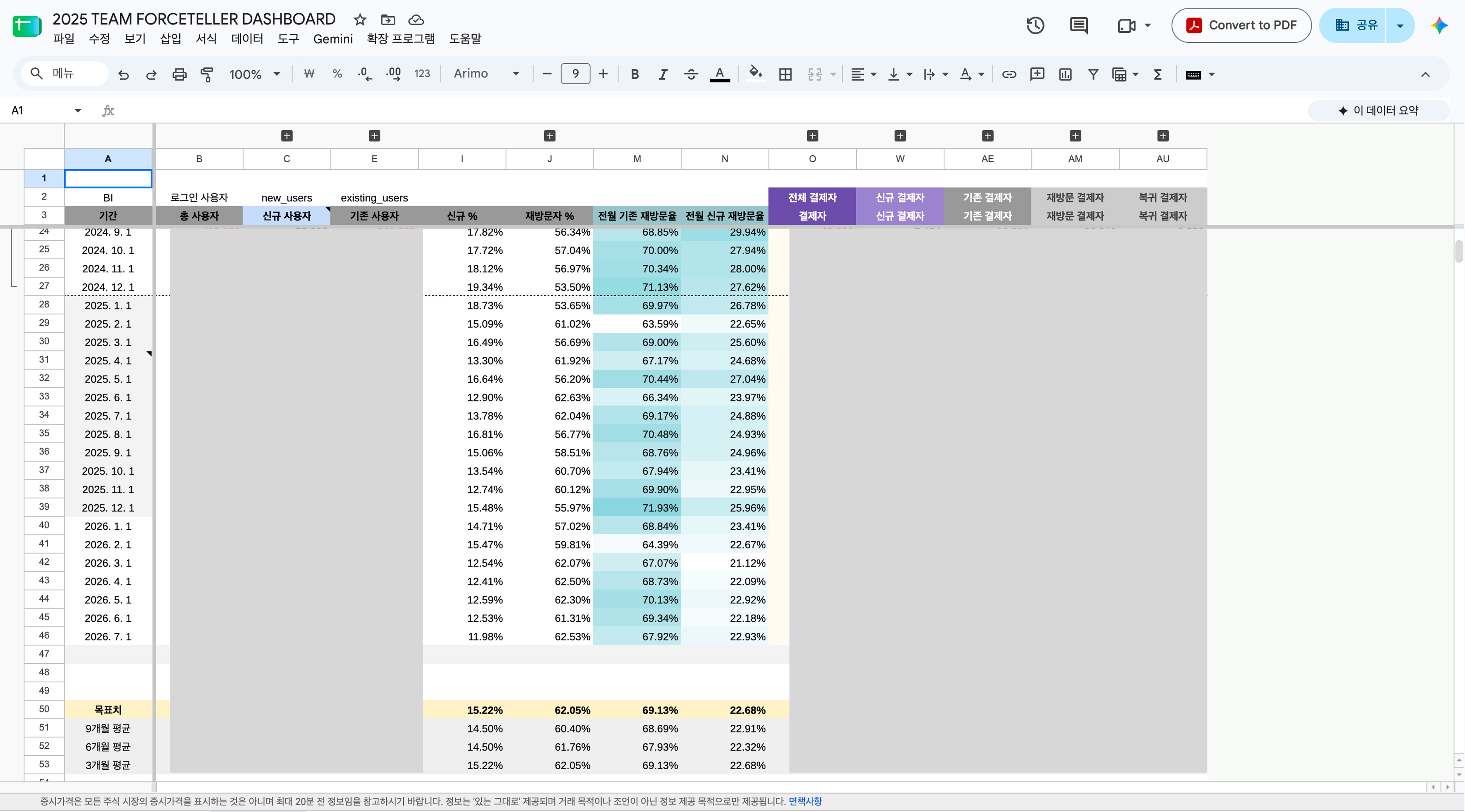Image resolution: width=1465 pixels, height=812 pixels.
Task: Collapse the toolbar with chevron
Action: (x=1425, y=74)
